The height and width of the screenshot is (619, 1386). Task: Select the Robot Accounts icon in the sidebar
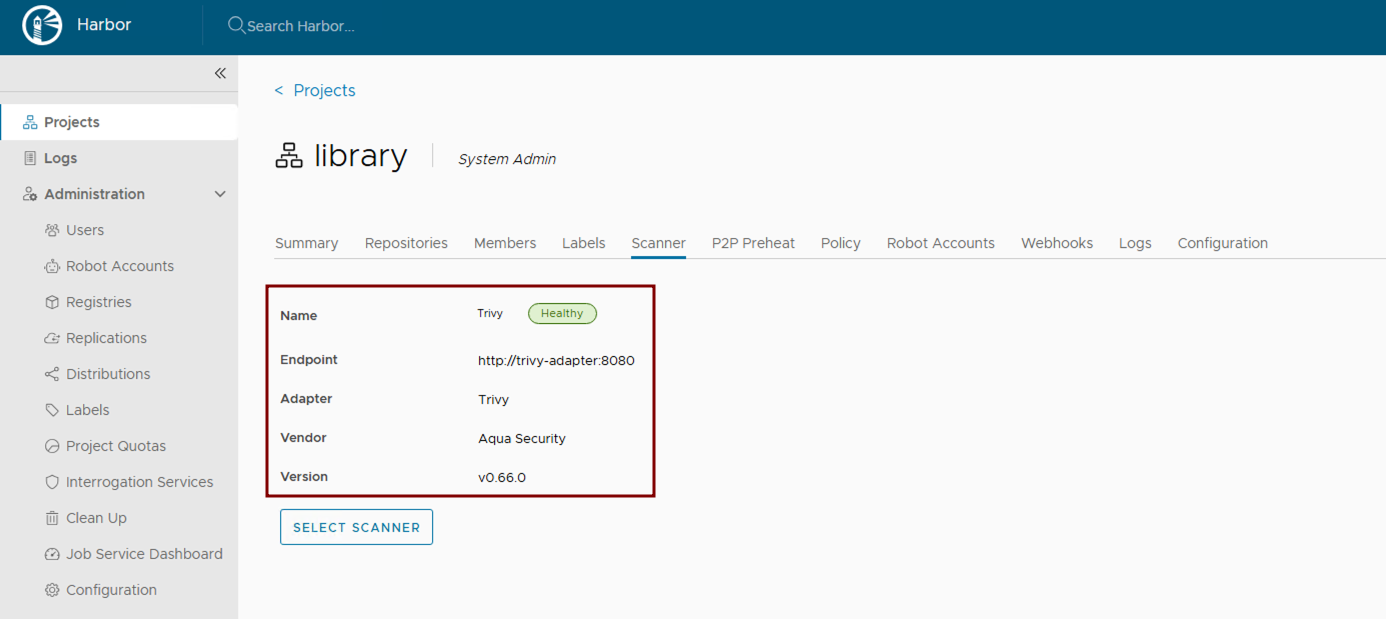click(x=51, y=265)
